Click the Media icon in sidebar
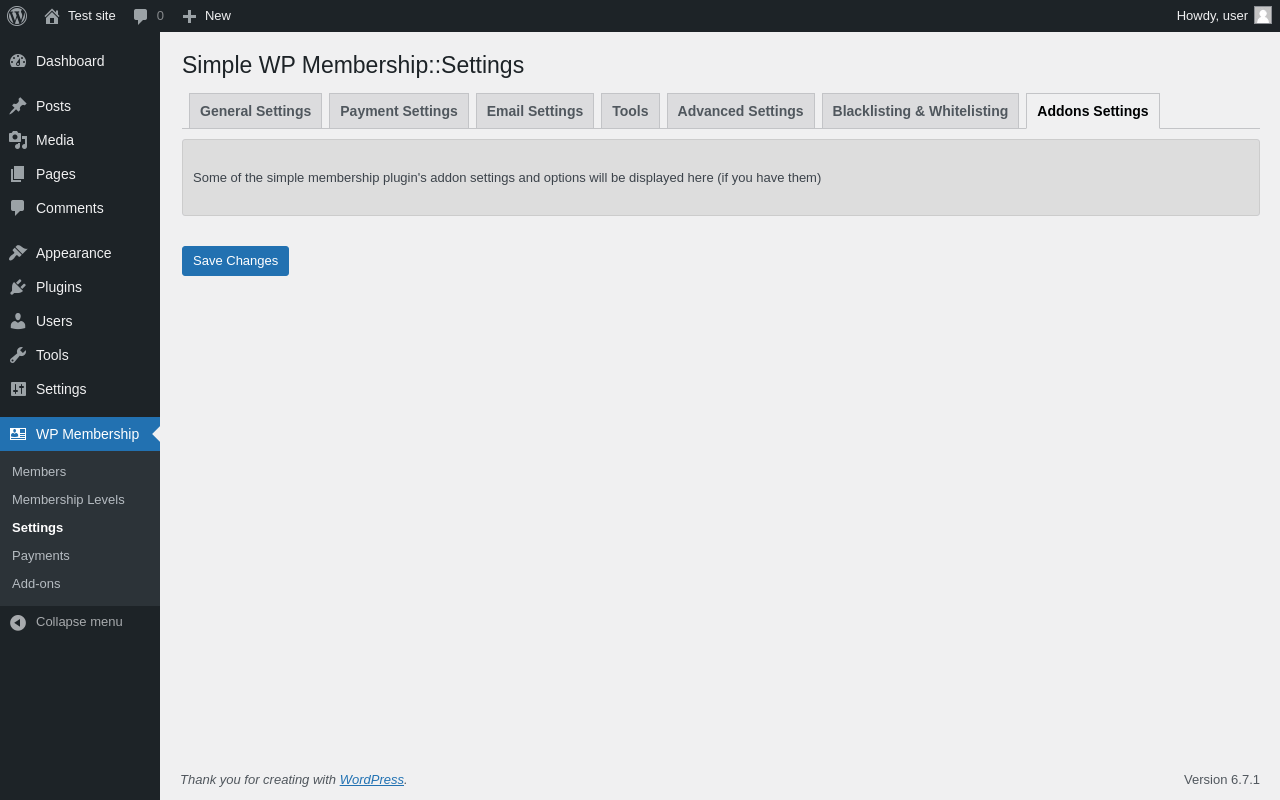 coord(18,140)
